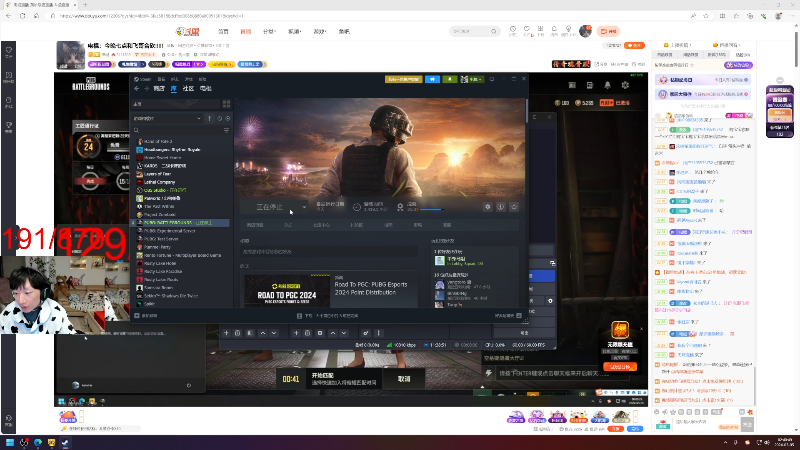Click OBS add source plus icon
800x450 pixels.
point(296,333)
